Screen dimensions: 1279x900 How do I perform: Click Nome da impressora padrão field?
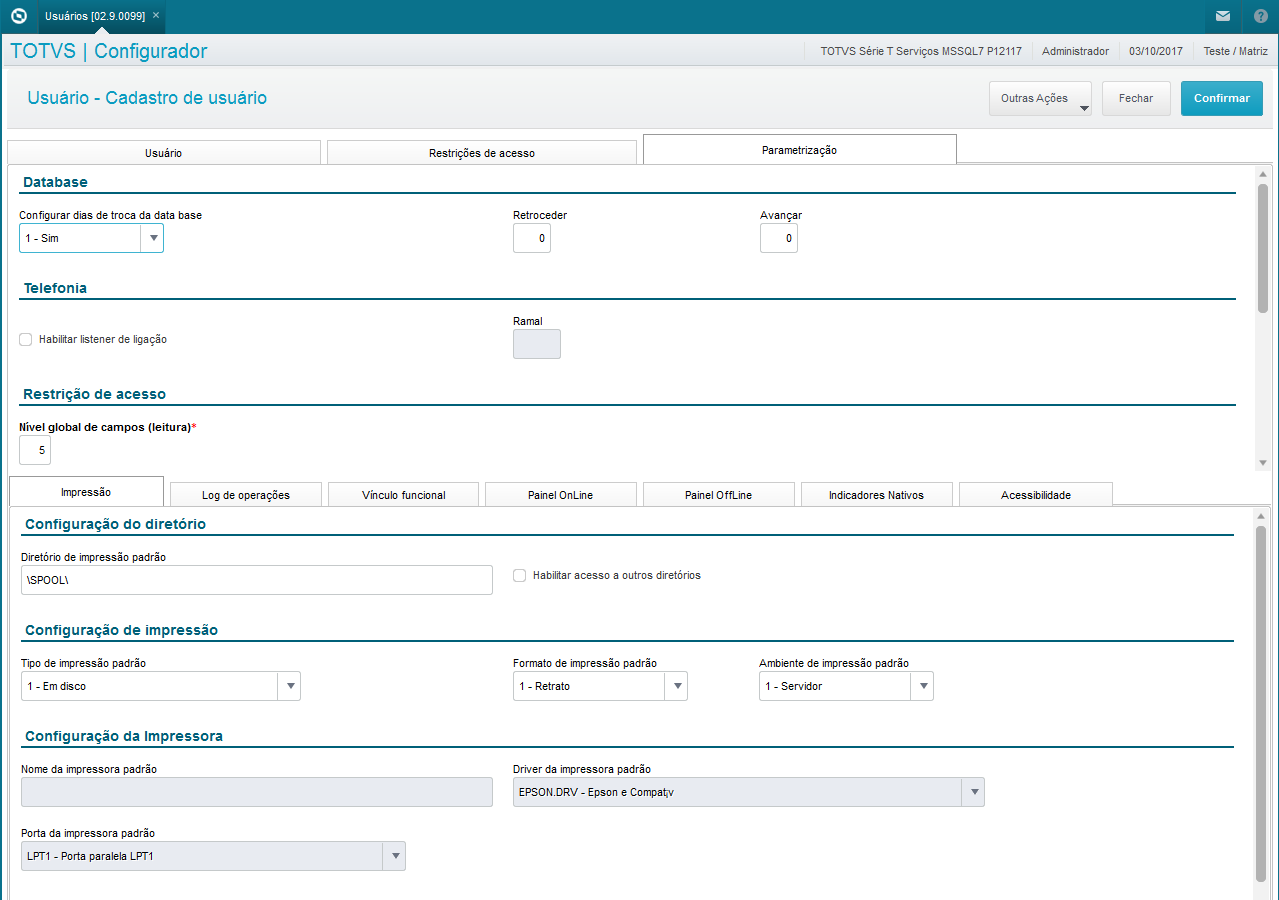point(257,792)
